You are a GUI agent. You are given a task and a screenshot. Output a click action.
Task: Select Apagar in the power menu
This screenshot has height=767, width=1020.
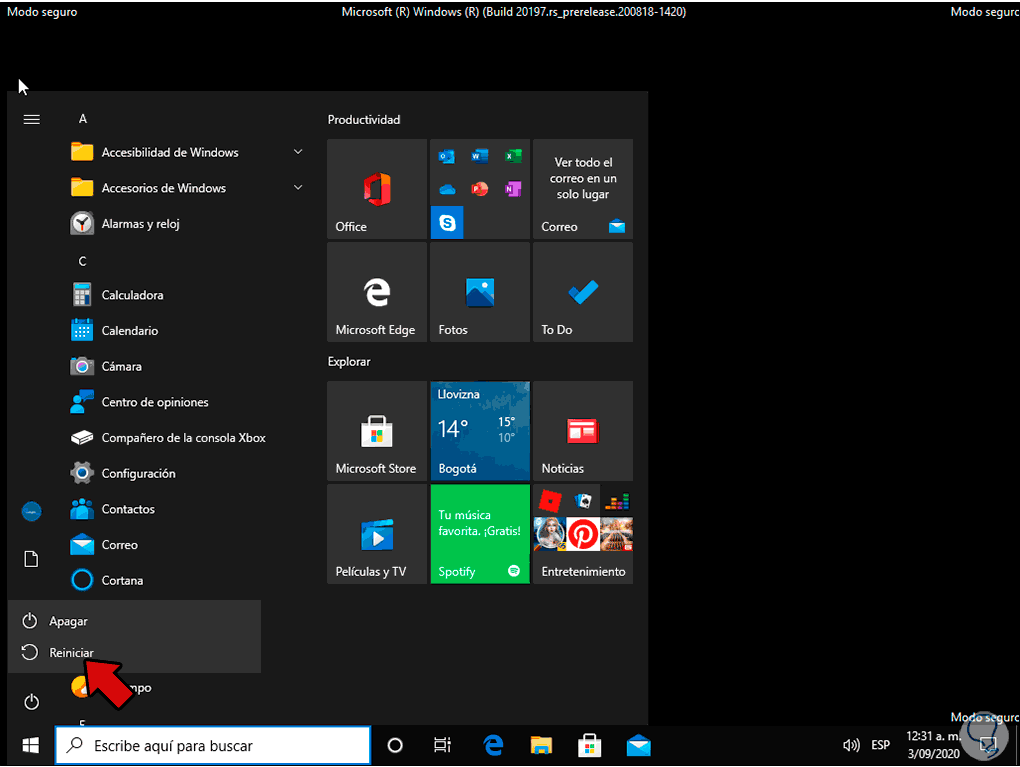coord(134,621)
